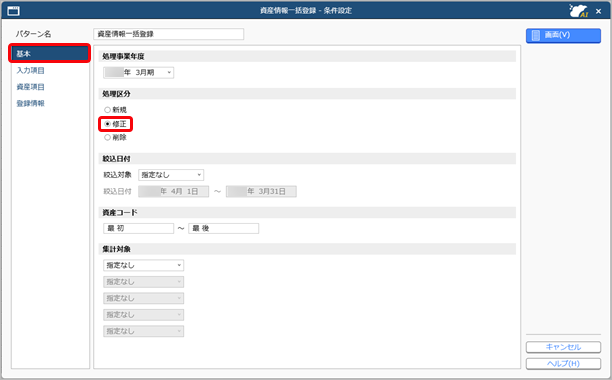
Task: Click the 4月 1日 start date field
Action: (174, 192)
